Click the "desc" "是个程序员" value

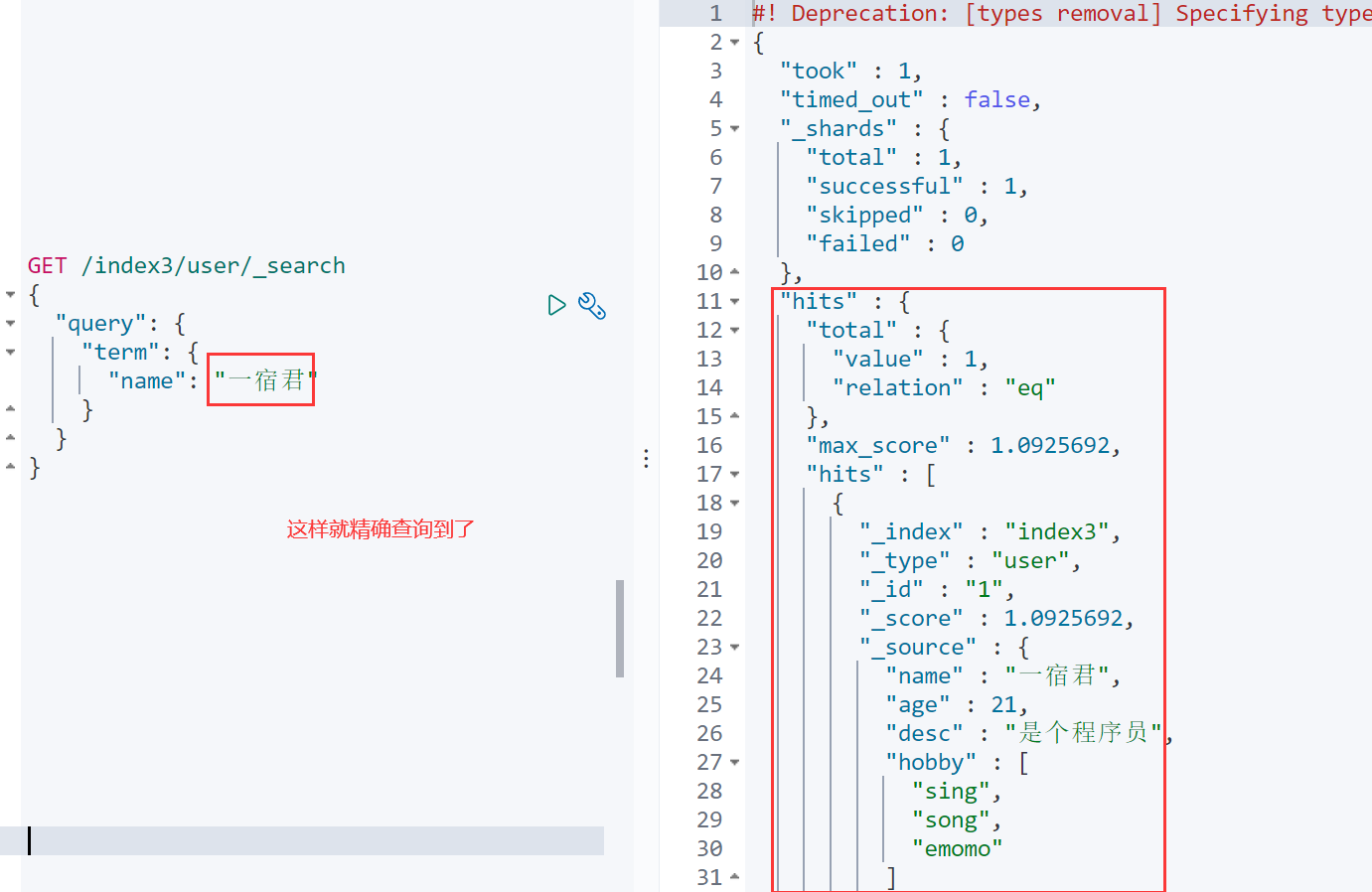pos(1084,733)
